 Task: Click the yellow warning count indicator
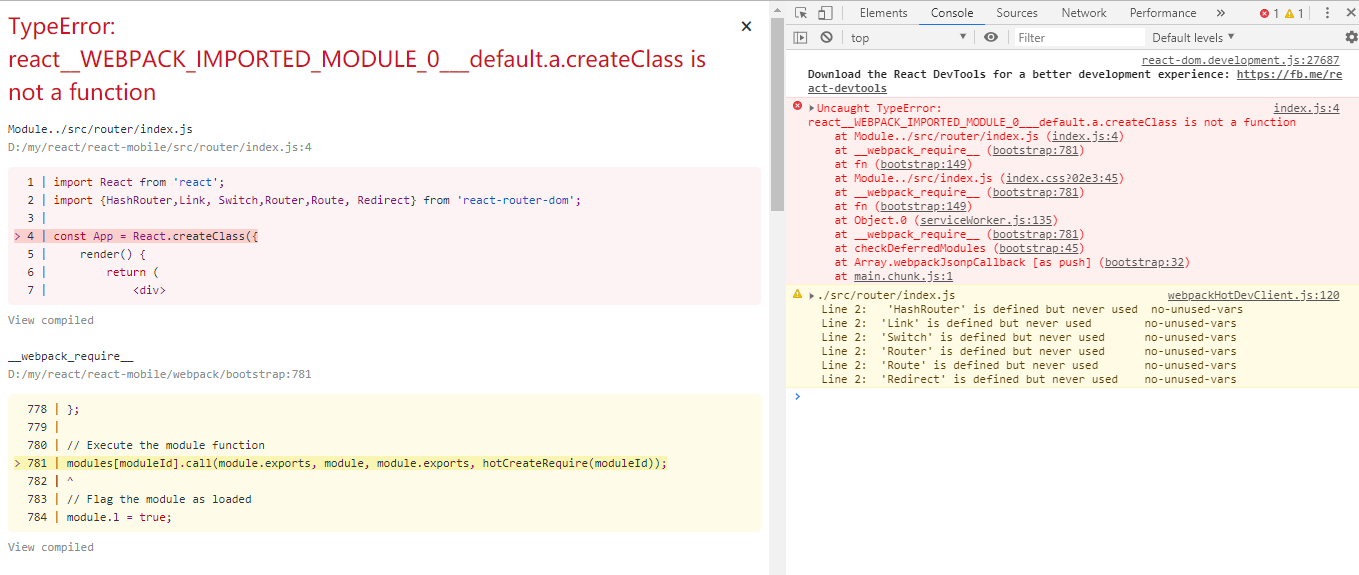[x=1294, y=13]
